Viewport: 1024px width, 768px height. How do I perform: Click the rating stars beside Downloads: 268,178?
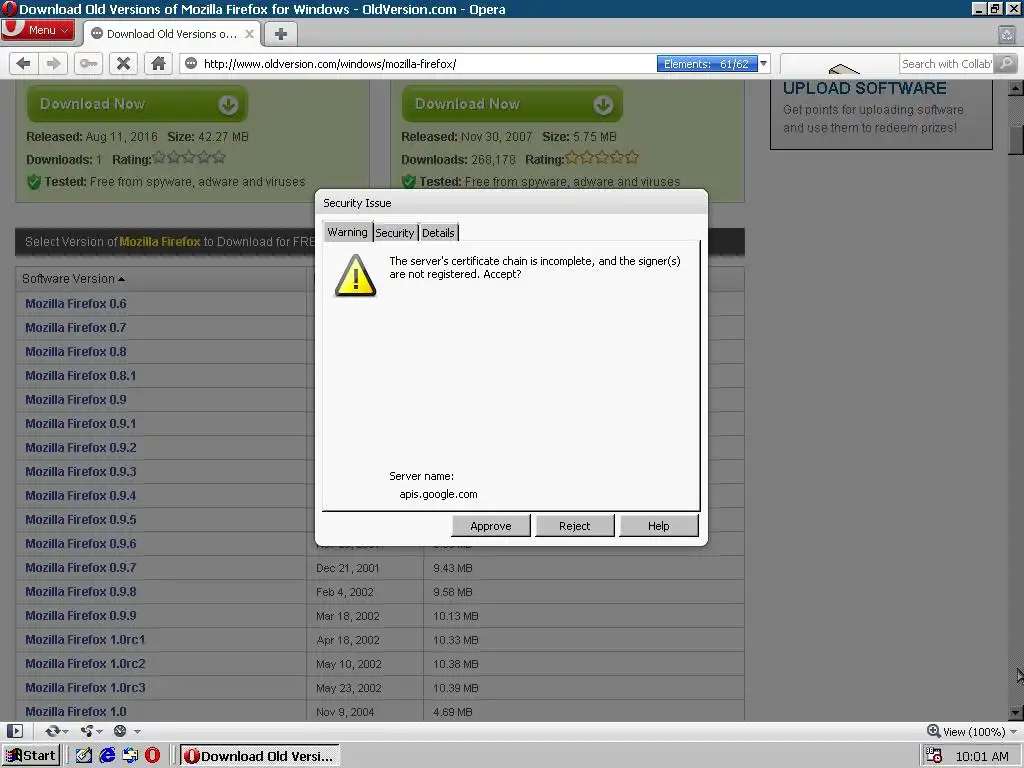(x=602, y=157)
